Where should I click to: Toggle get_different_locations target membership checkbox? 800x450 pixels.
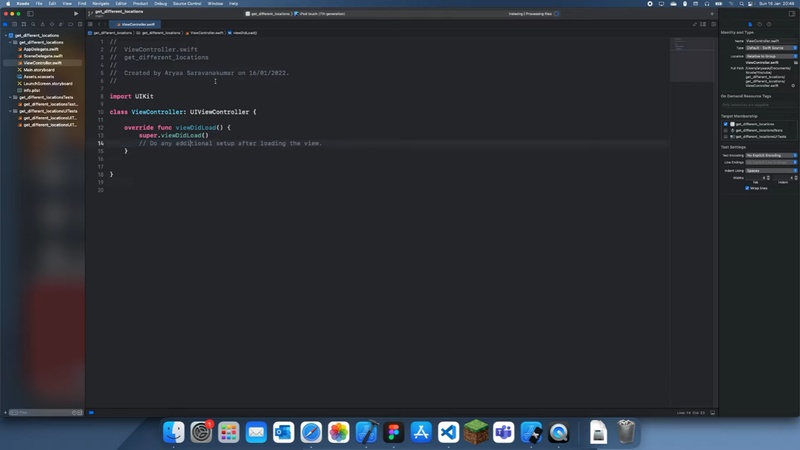pos(726,124)
